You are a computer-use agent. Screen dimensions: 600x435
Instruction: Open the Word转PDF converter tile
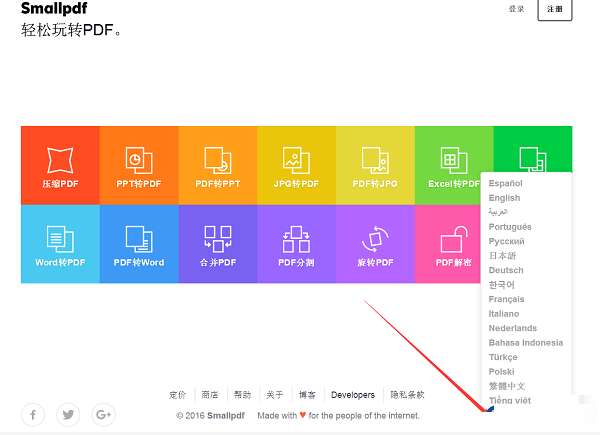click(60, 244)
